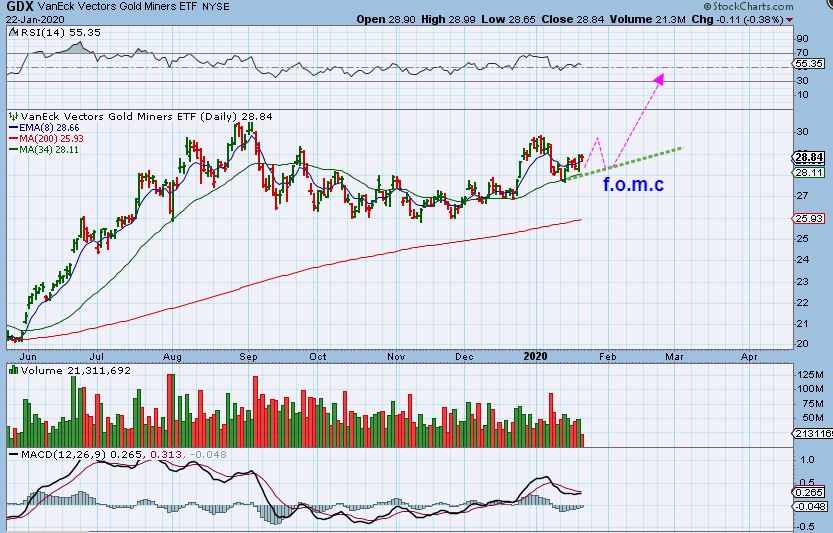Click the f.o.m.c text annotation
The height and width of the screenshot is (533, 833).
tap(633, 184)
